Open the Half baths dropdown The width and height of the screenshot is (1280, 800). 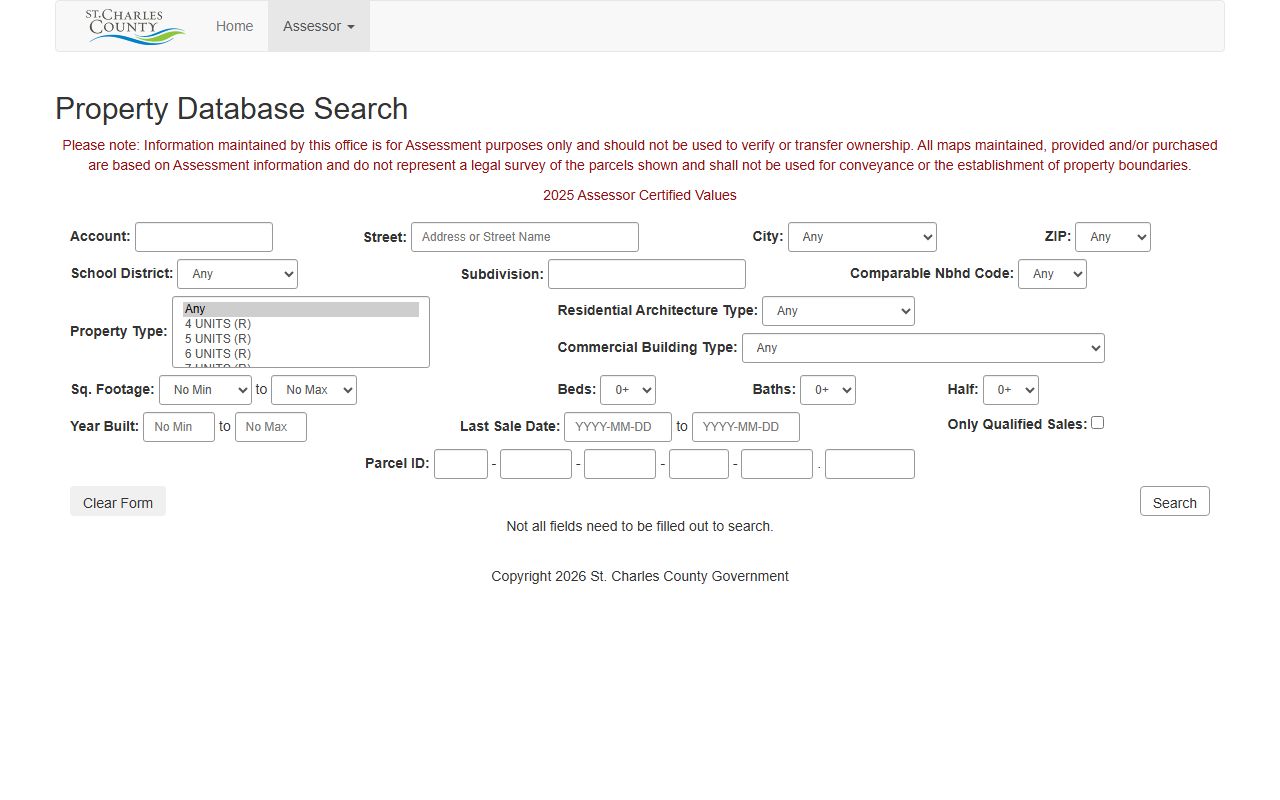click(x=1011, y=390)
